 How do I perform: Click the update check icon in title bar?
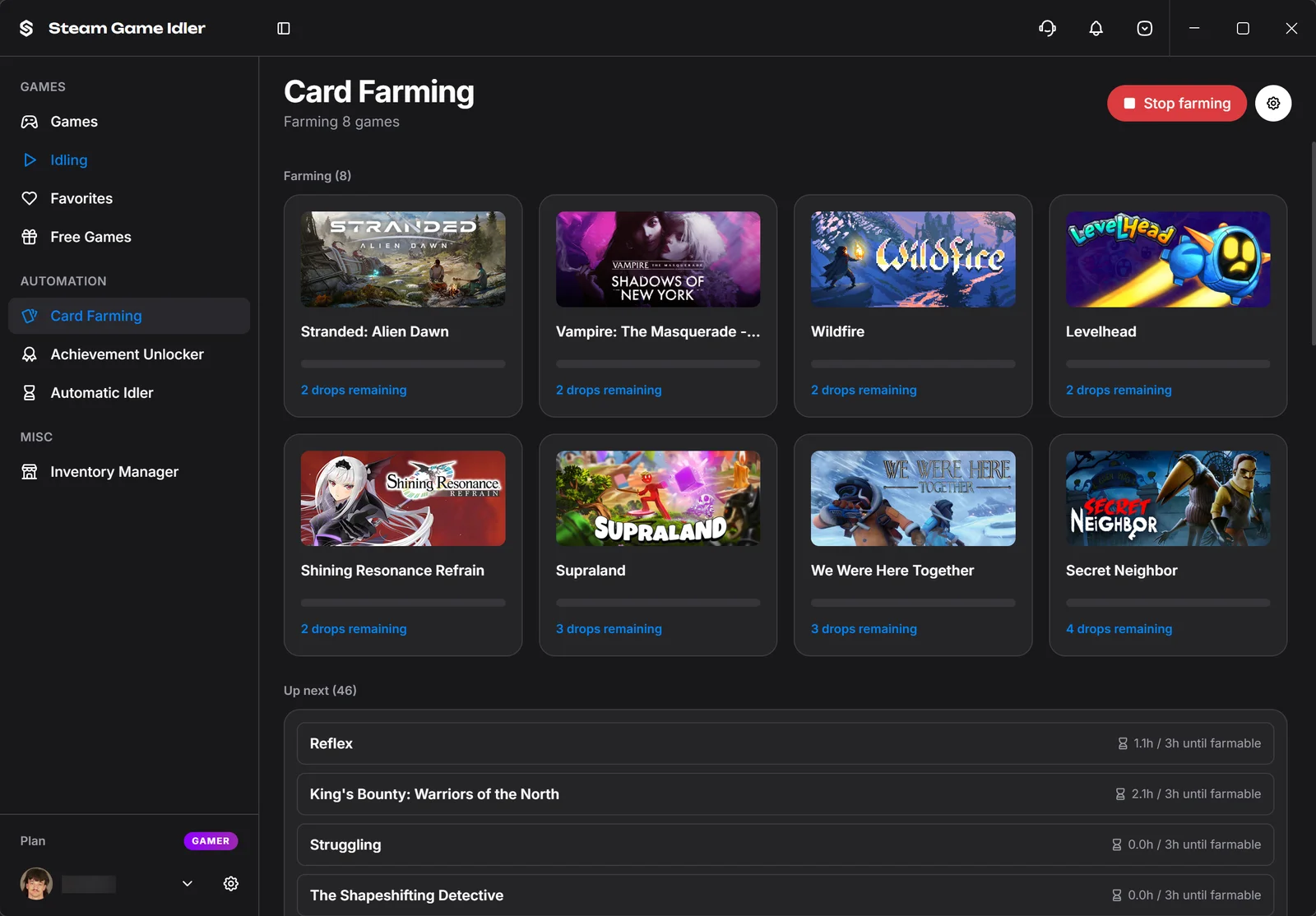(x=1144, y=28)
